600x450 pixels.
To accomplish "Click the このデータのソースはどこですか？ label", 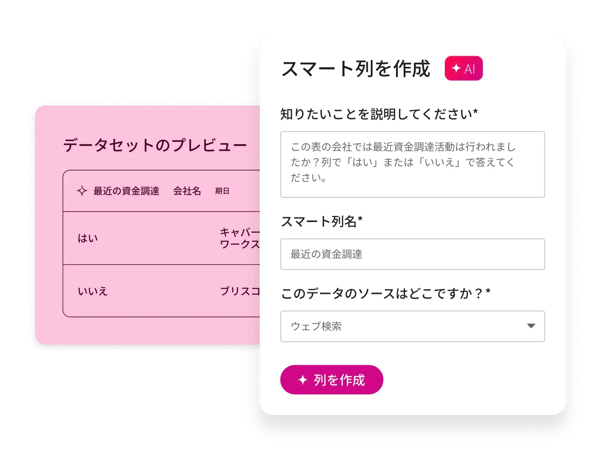I will pos(385,293).
